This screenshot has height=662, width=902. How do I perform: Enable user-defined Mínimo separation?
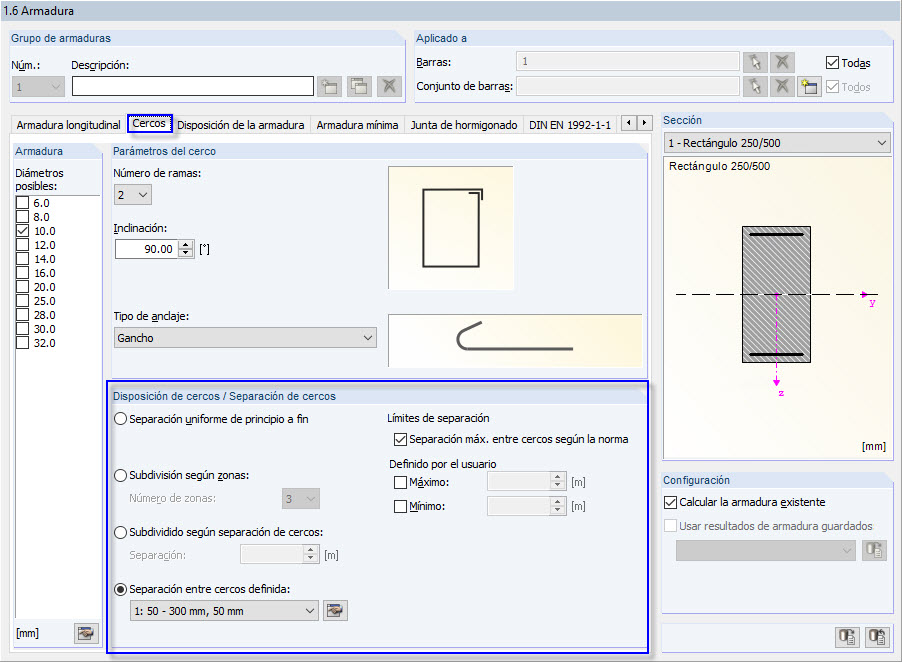click(x=400, y=506)
